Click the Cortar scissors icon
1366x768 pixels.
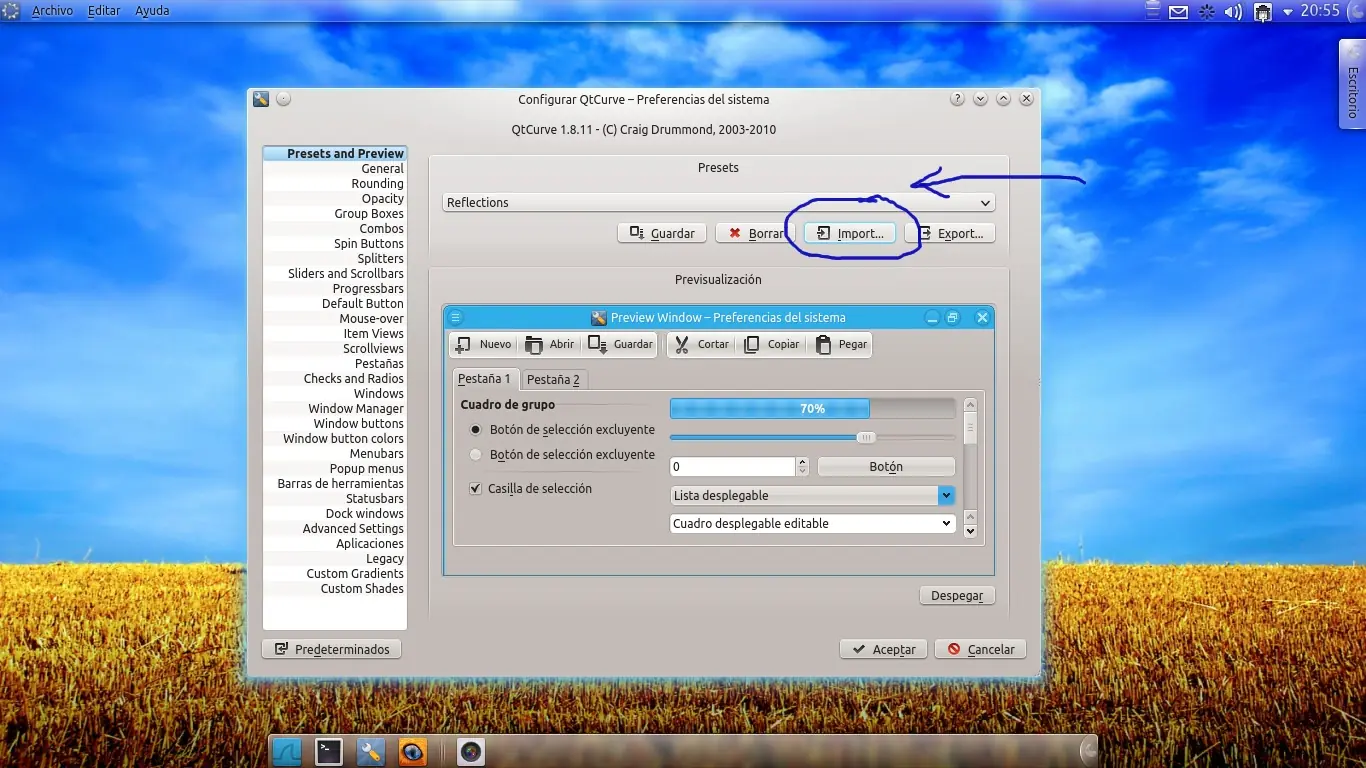[682, 345]
